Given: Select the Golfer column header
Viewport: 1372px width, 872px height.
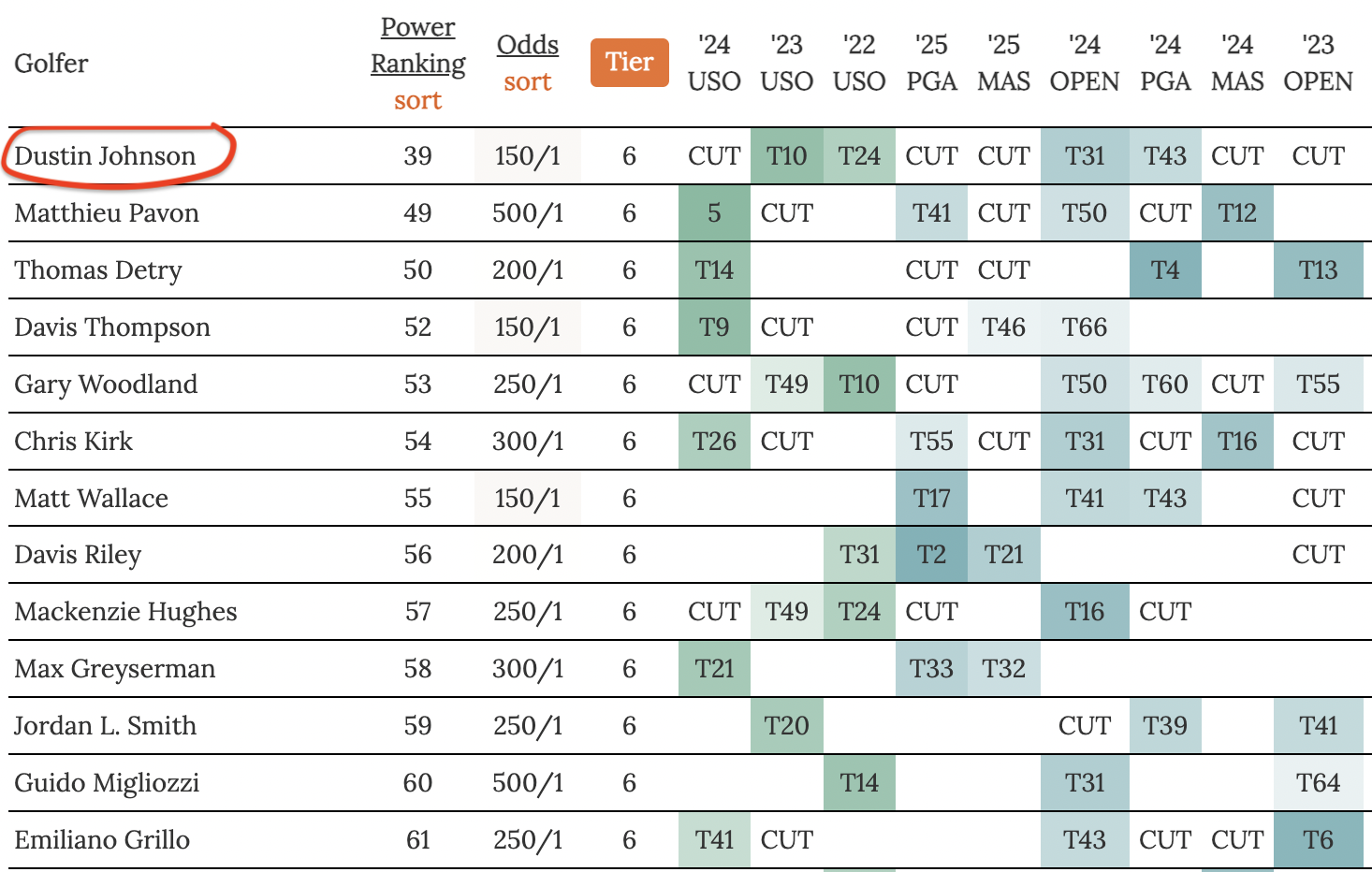Looking at the screenshot, I should (x=51, y=64).
